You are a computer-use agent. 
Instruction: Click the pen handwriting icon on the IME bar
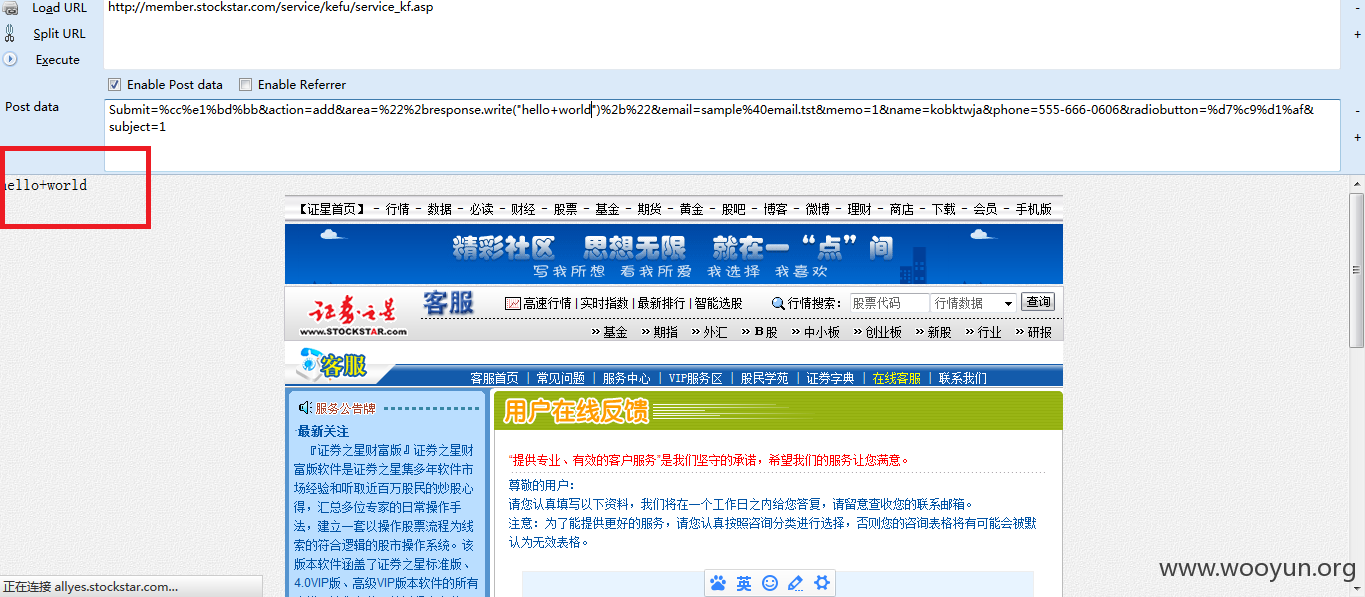click(x=796, y=583)
